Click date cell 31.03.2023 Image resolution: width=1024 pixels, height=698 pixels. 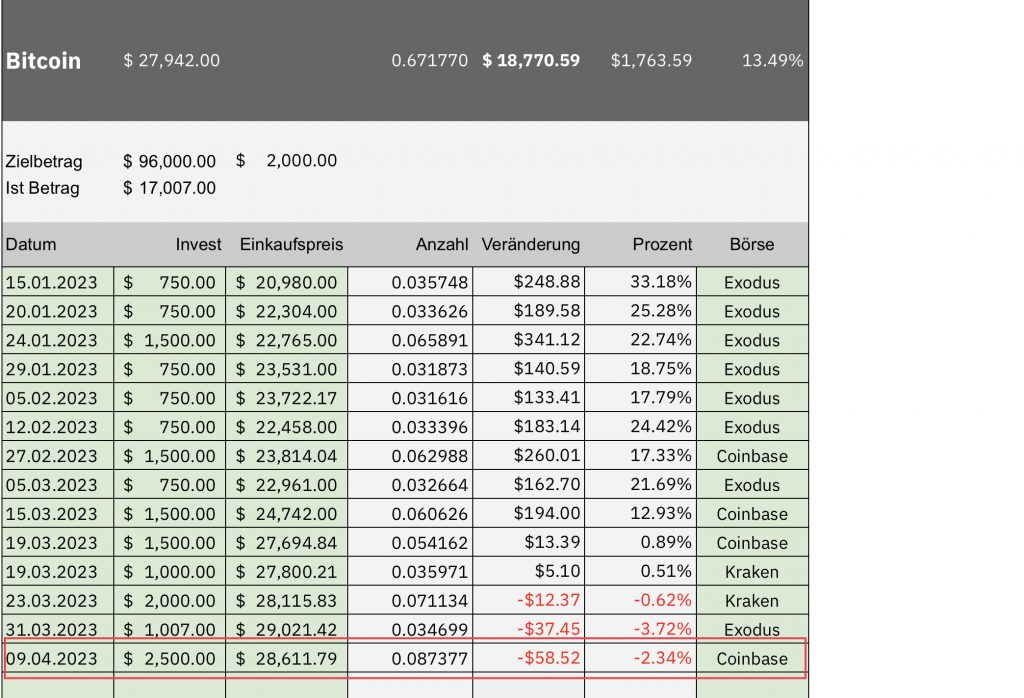point(57,629)
